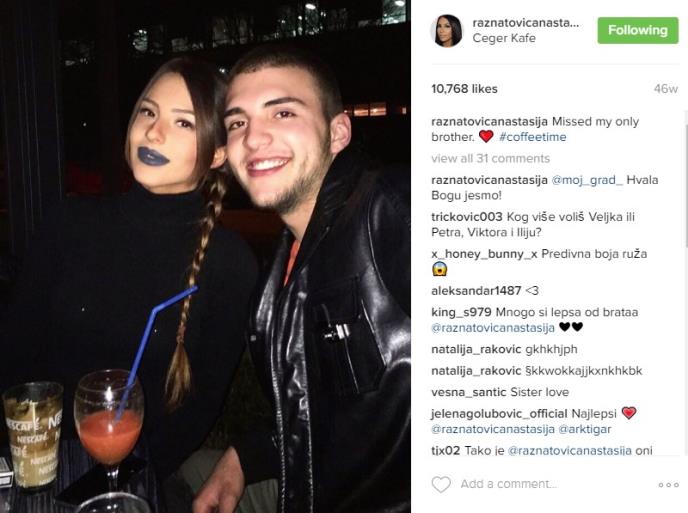Open aleksandar1487's profile
The height and width of the screenshot is (513, 688).
(x=476, y=291)
